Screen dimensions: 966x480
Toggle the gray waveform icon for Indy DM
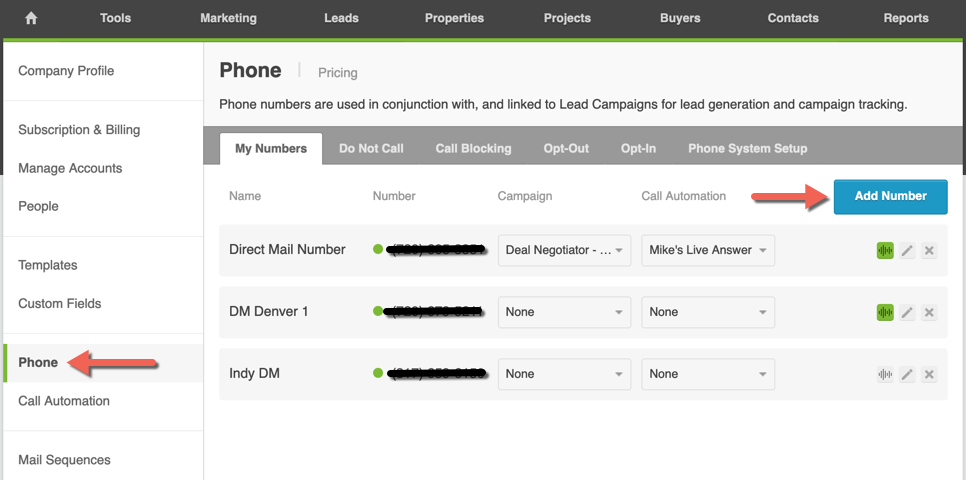(885, 374)
